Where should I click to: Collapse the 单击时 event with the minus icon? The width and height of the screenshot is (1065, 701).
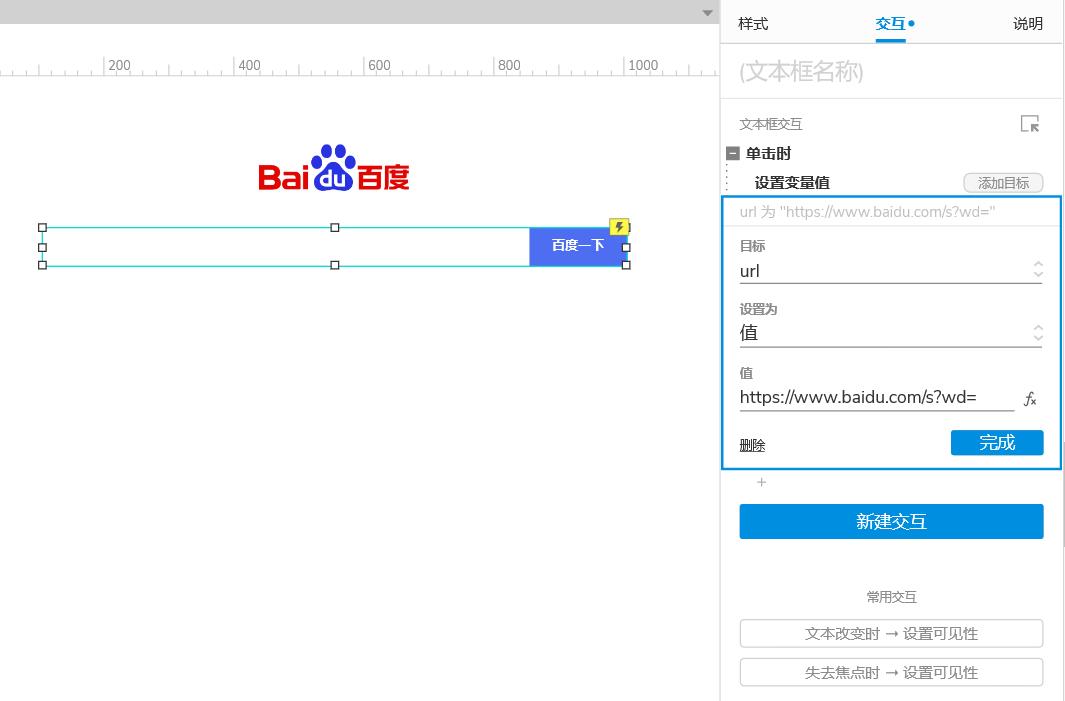(x=732, y=154)
